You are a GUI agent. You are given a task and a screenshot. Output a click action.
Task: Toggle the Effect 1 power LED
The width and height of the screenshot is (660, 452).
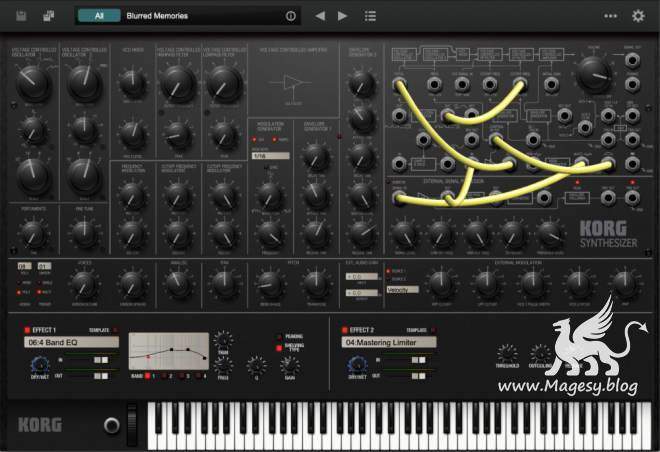point(27,330)
